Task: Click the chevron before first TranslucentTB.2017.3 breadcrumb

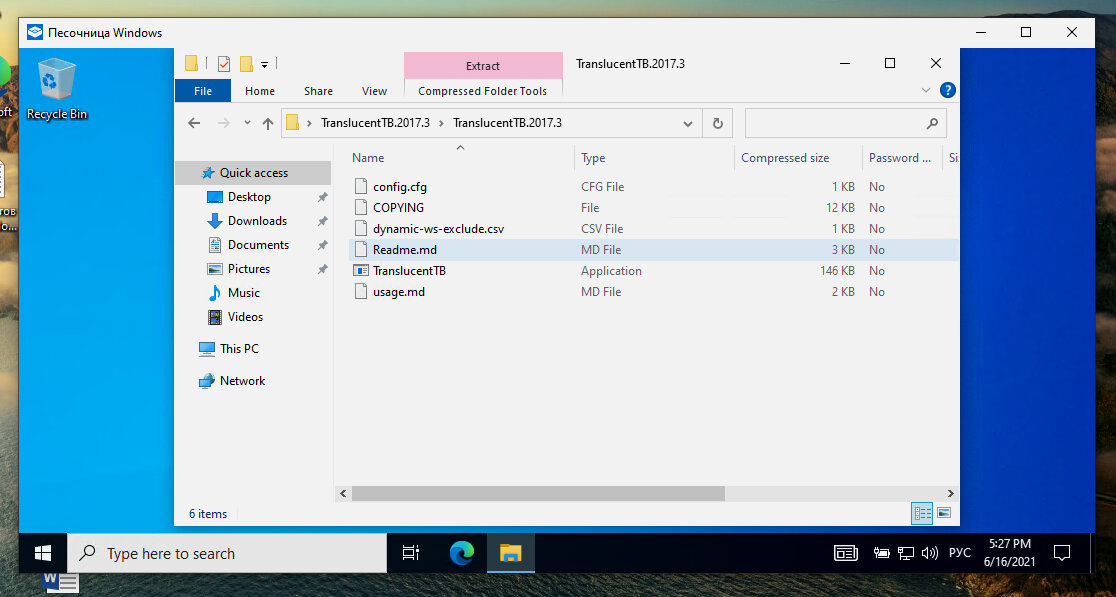Action: click(x=310, y=123)
